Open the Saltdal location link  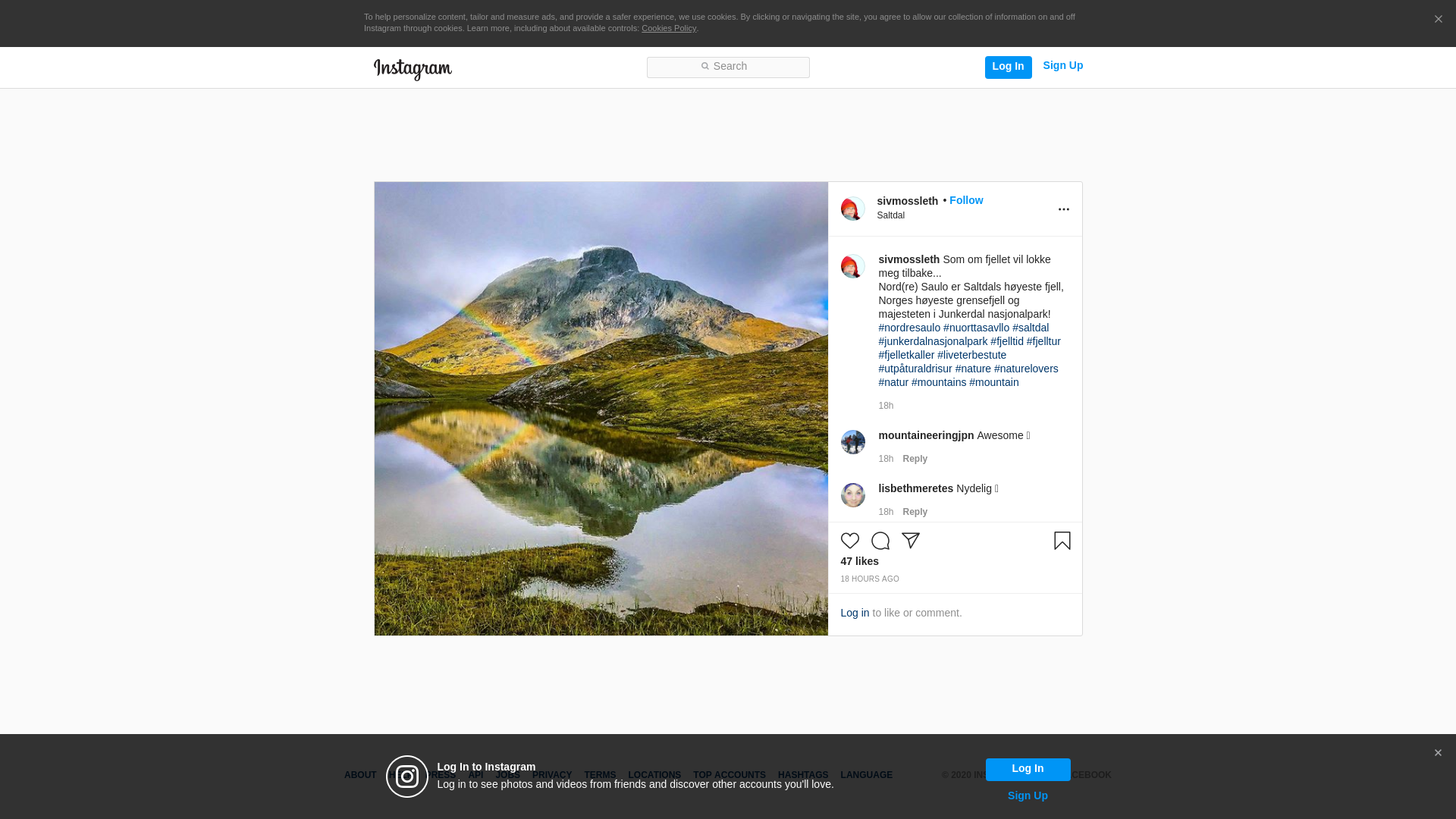(890, 215)
